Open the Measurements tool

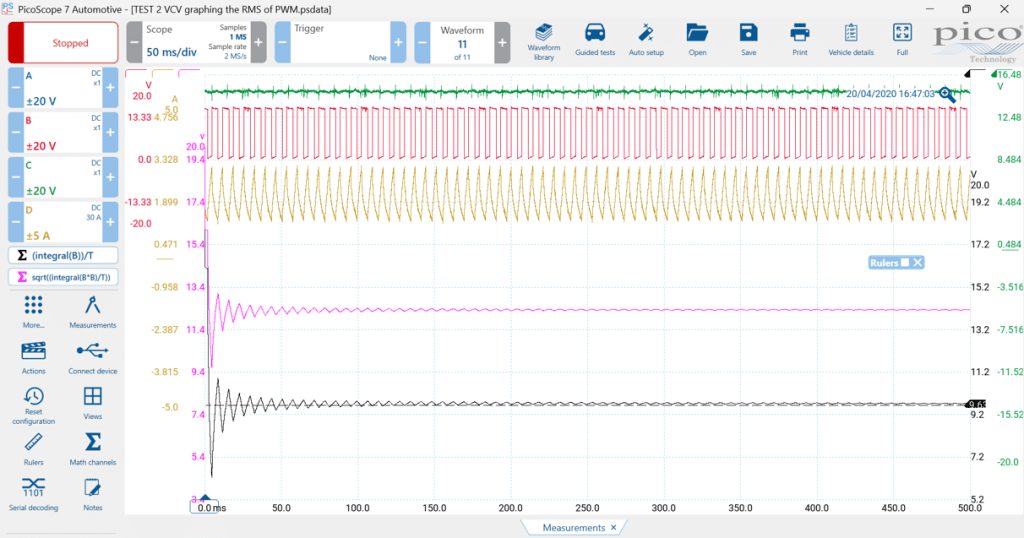point(93,311)
